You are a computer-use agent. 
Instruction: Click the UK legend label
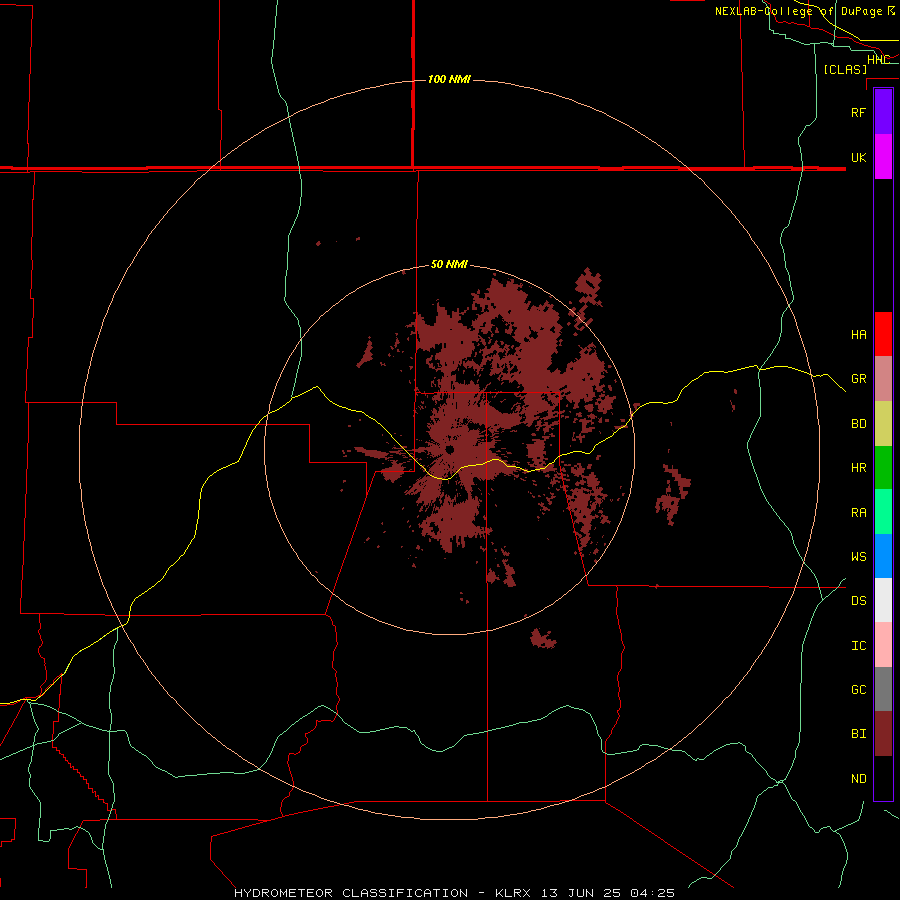point(858,157)
